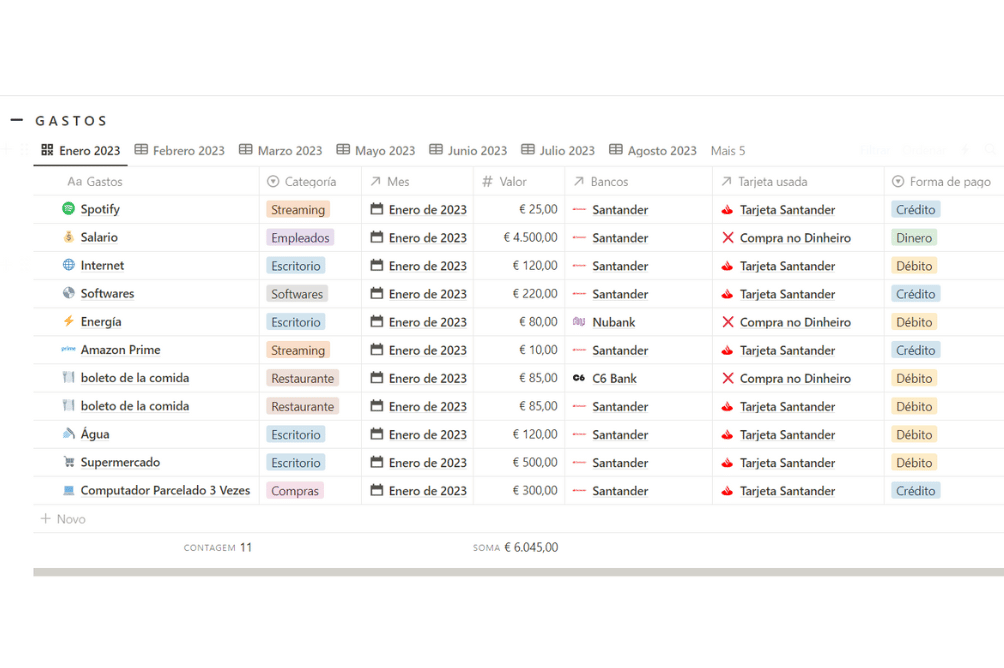Add a new row with Novo
The height and width of the screenshot is (668, 1004).
pyautogui.click(x=63, y=519)
